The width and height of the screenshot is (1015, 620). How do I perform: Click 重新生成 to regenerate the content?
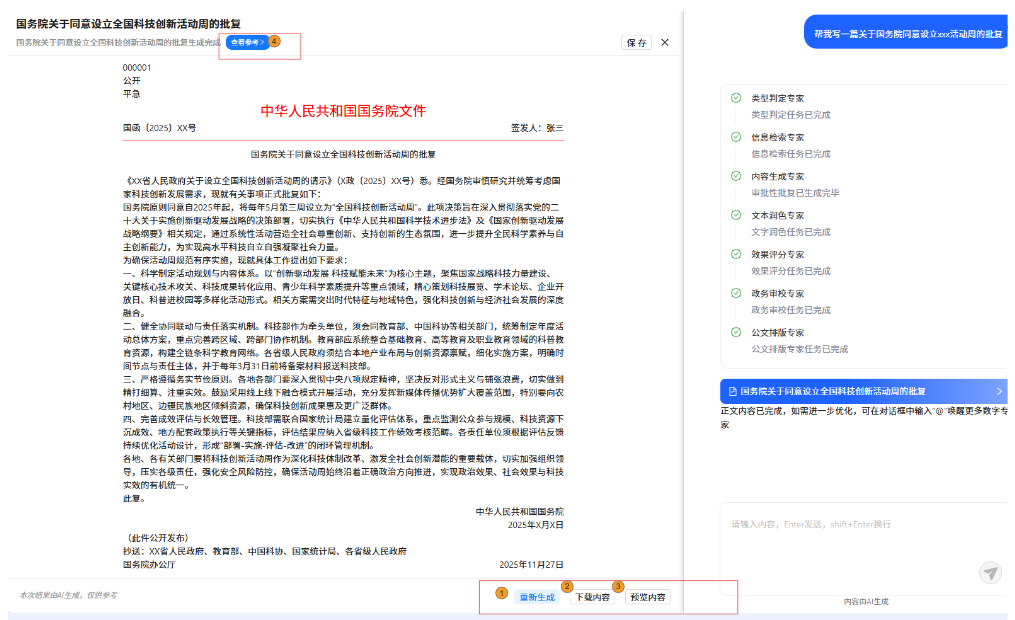coord(536,597)
